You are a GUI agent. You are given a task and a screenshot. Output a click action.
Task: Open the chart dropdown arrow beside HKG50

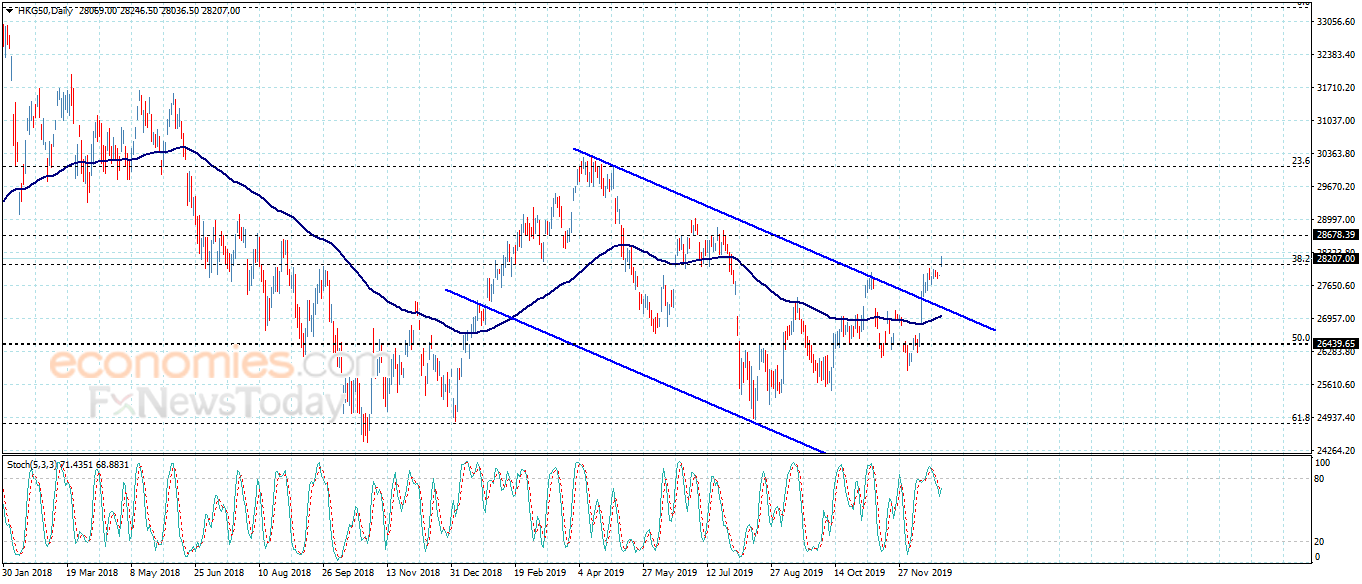pyautogui.click(x=9, y=10)
